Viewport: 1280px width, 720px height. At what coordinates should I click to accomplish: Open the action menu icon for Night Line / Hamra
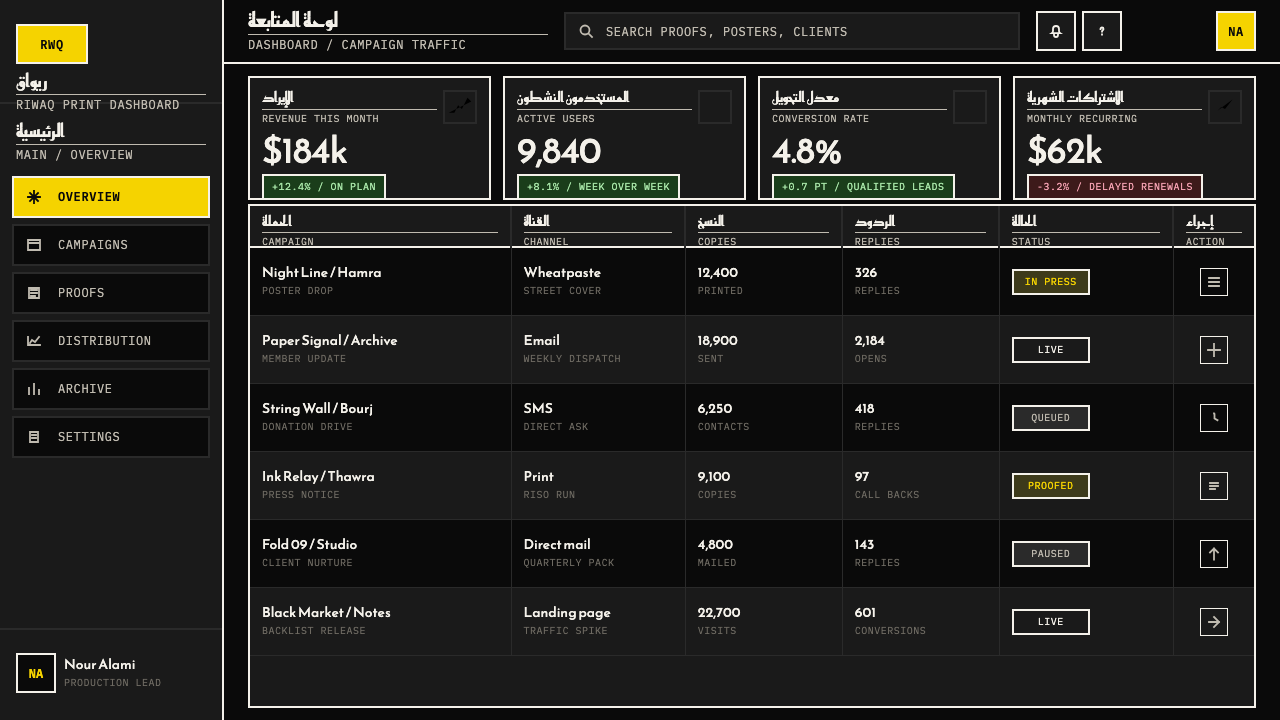click(x=1214, y=282)
